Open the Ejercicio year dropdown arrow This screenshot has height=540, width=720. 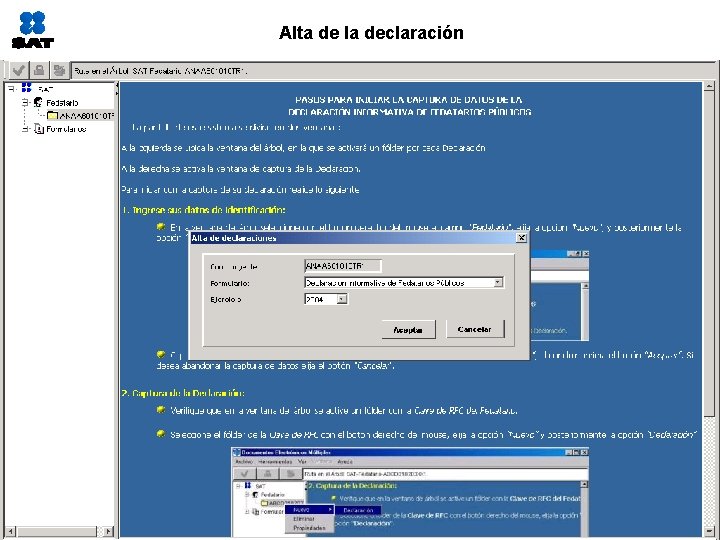(342, 299)
